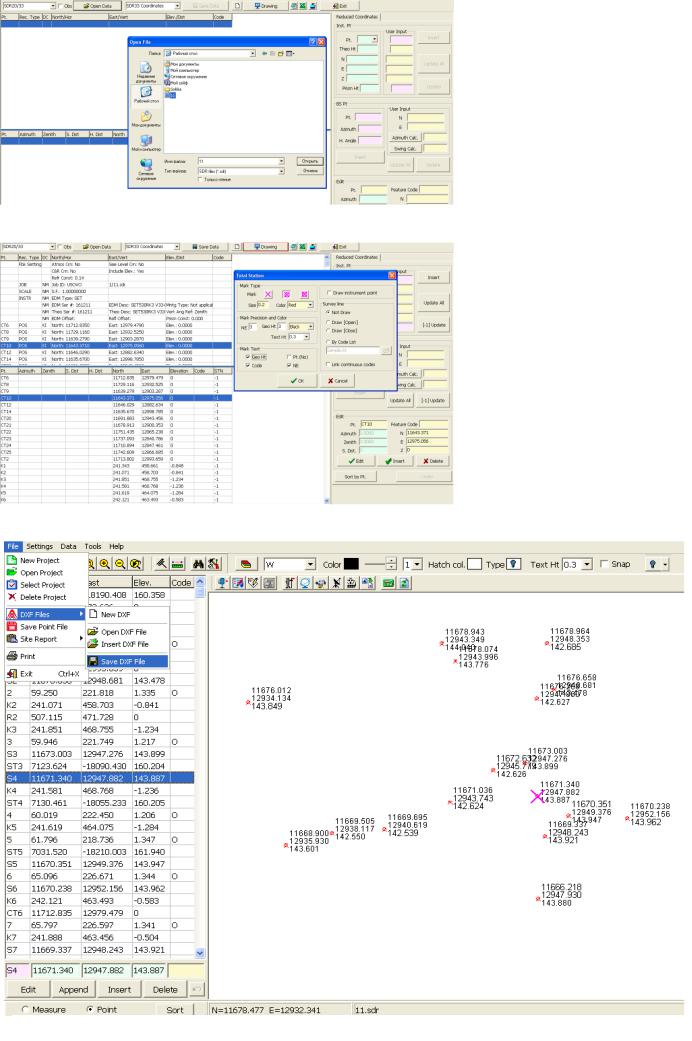Click the Append button
This screenshot has height=1041, width=692.
(74, 990)
